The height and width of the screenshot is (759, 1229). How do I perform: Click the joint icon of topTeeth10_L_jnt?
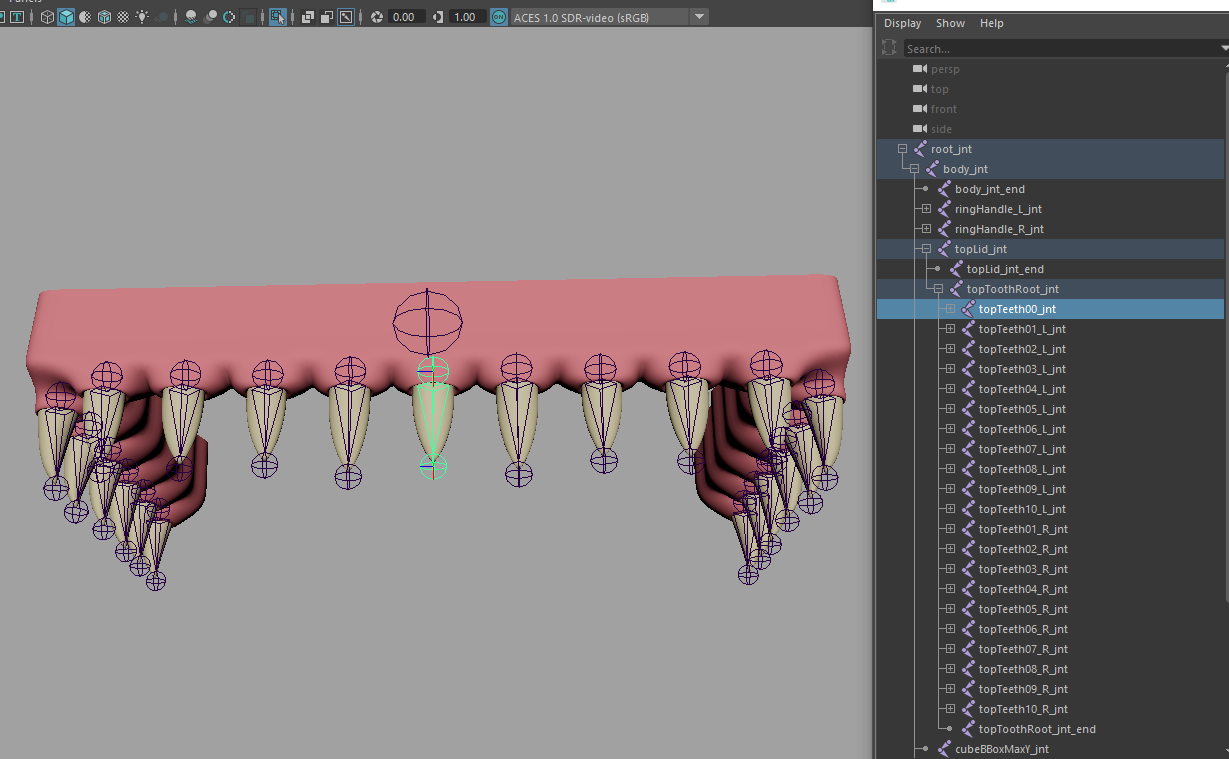point(968,509)
